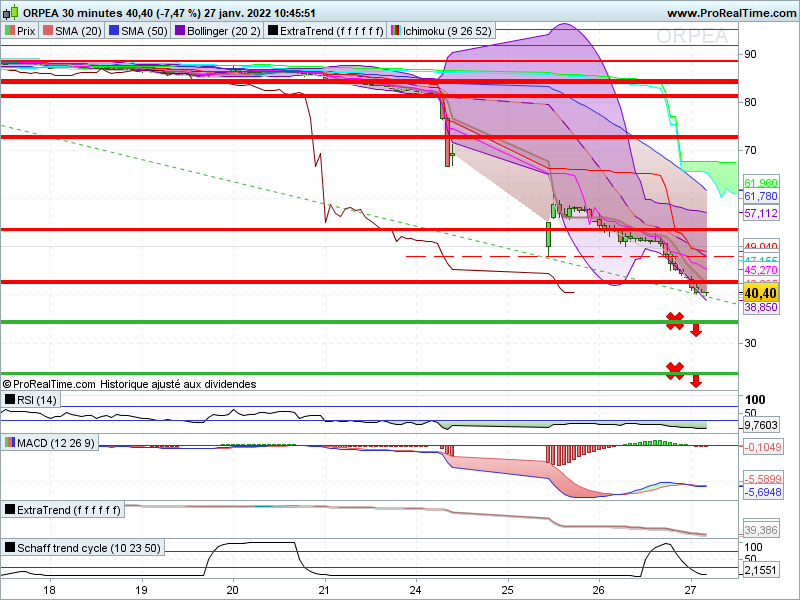Viewport: 800px width, 600px height.
Task: Select the SMA (20) indicator label
Action: click(78, 31)
